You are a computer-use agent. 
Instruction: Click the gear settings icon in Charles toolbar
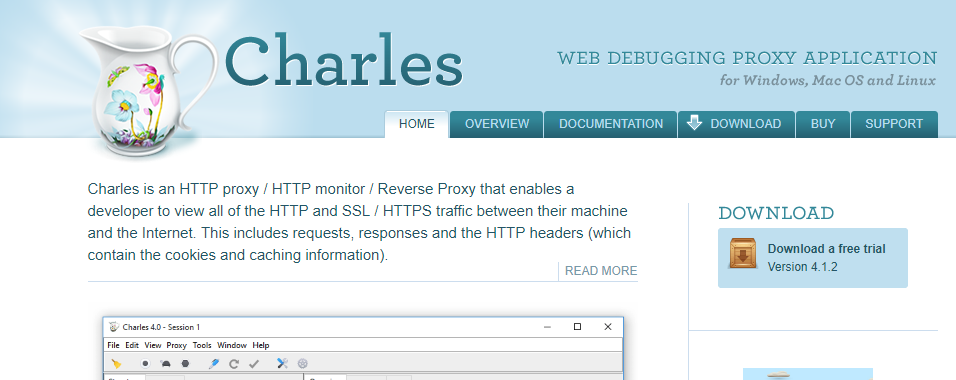click(x=302, y=364)
